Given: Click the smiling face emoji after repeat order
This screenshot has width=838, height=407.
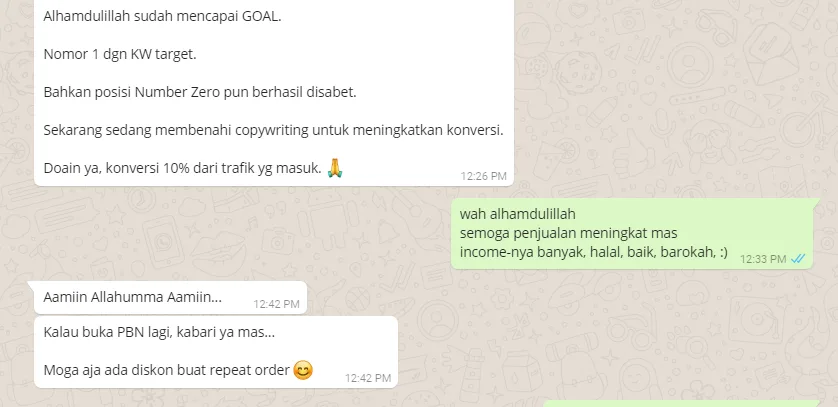Looking at the screenshot, I should 303,370.
